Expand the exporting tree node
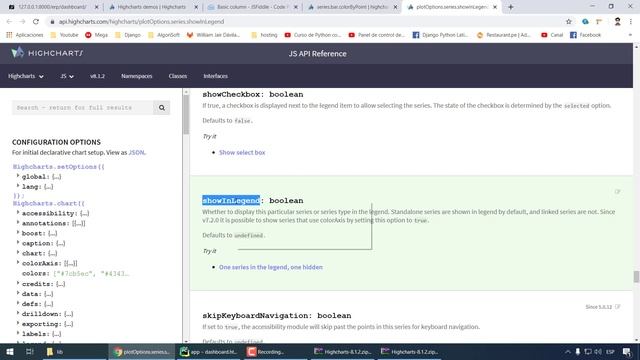Screen dimensions: 640x360 (x=18, y=323)
